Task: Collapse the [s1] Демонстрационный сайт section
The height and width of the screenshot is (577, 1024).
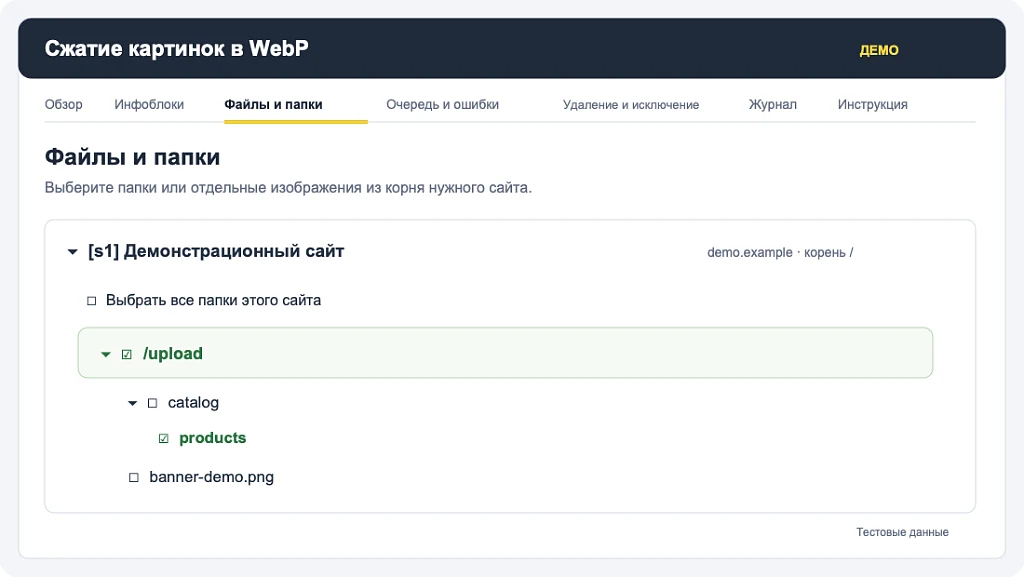Action: 72,252
